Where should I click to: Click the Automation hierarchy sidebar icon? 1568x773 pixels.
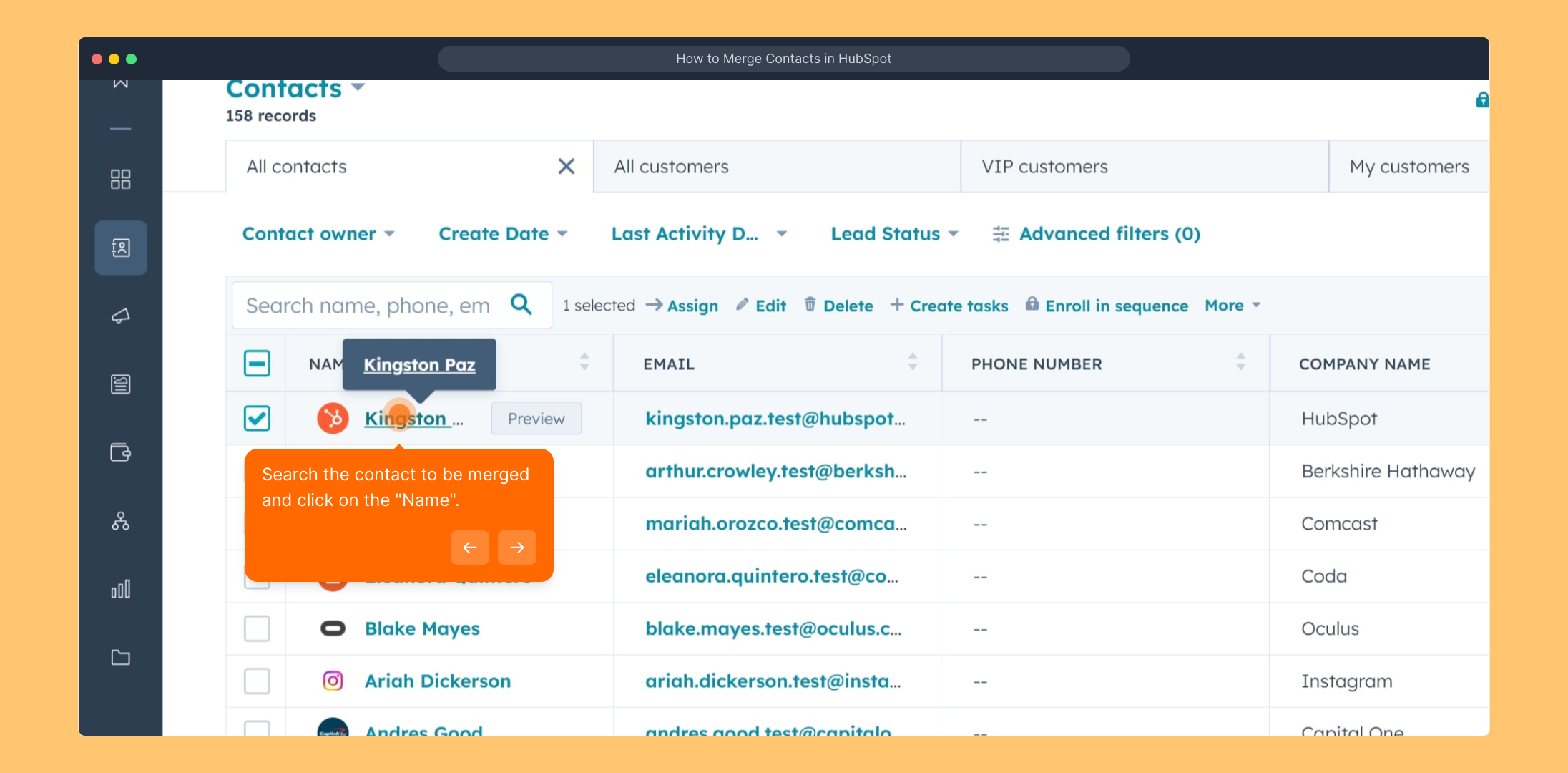120,521
